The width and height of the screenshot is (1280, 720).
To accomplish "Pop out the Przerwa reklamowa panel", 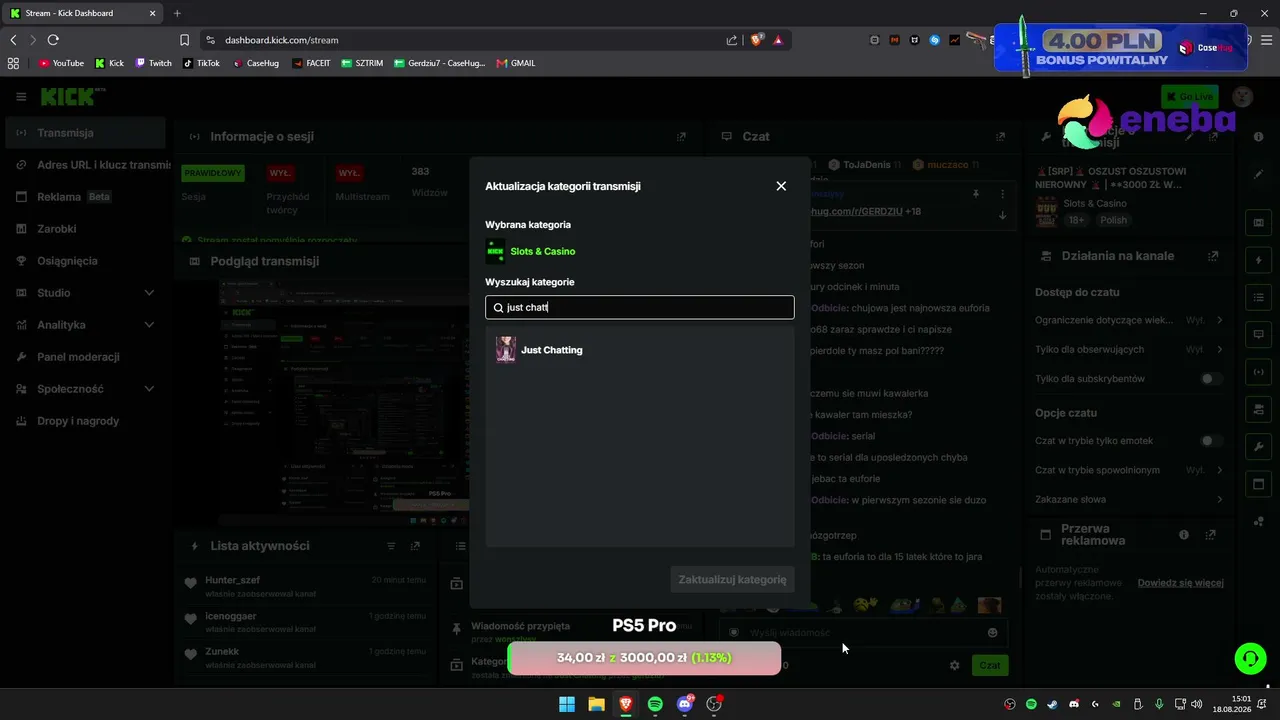I will [x=1210, y=535].
